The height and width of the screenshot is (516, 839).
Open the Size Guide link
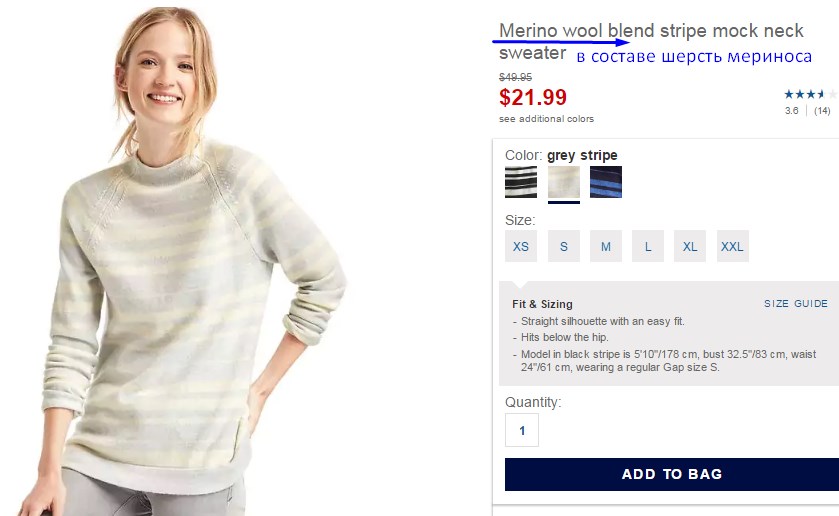(796, 303)
